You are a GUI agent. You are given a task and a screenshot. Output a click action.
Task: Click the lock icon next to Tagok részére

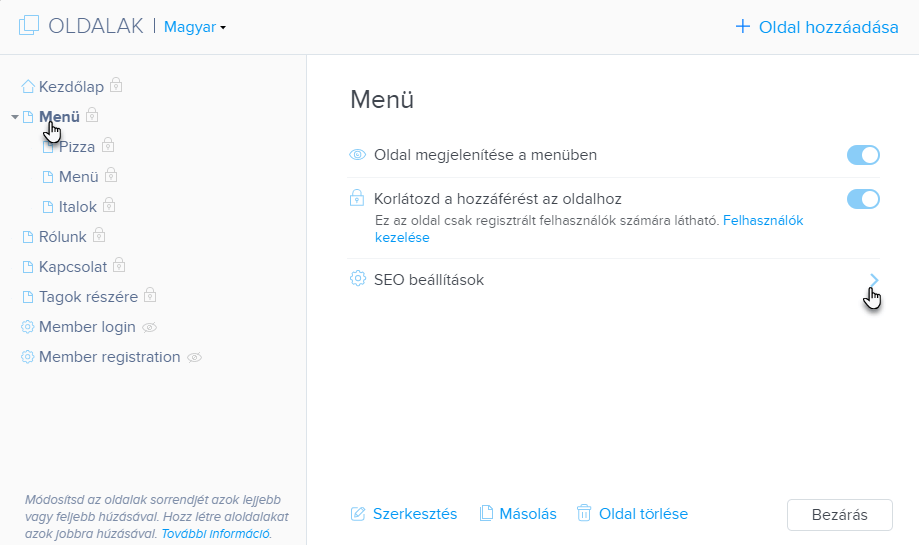click(150, 295)
